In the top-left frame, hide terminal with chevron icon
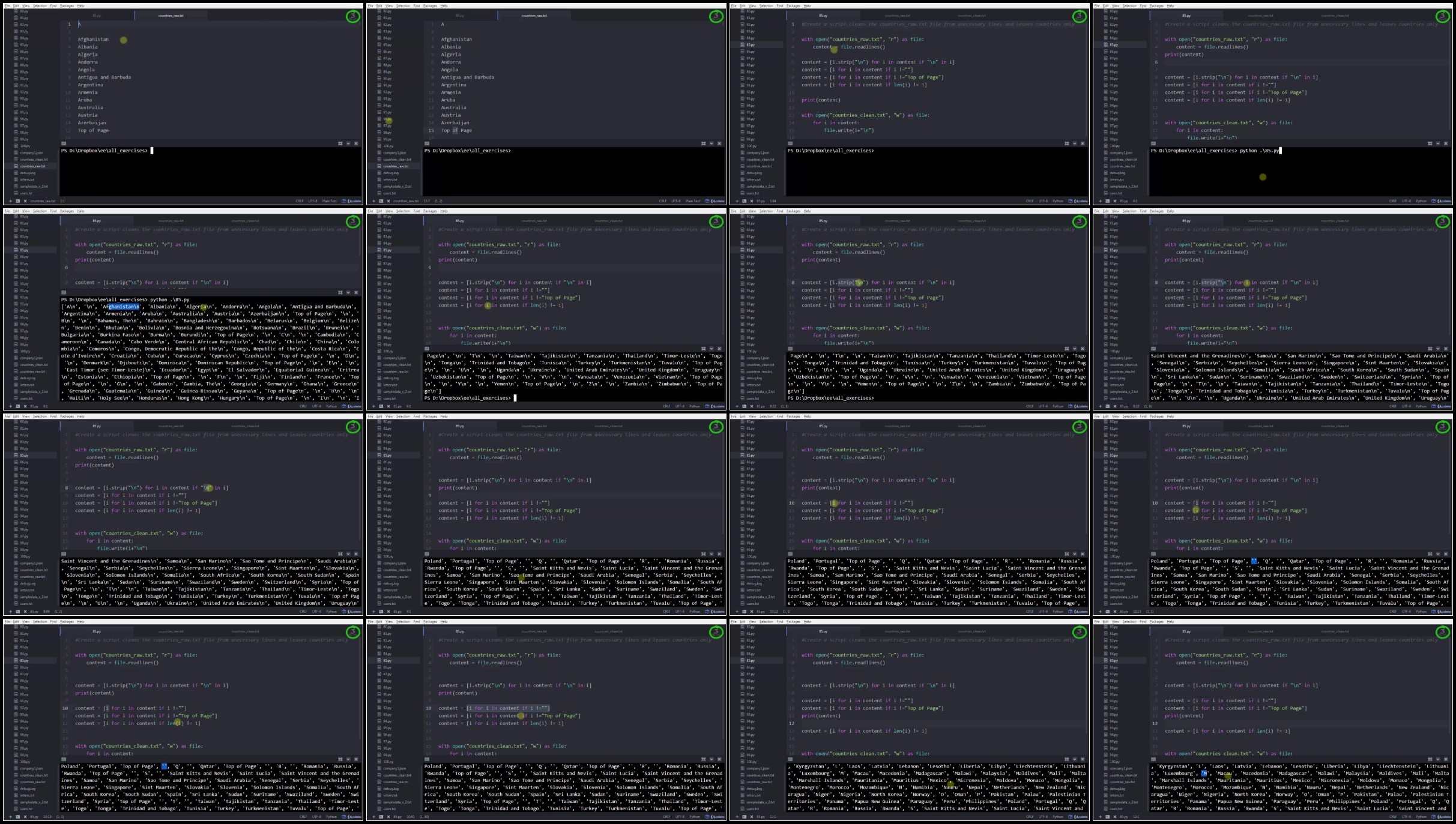Viewport: 1456px width, 824px height. pyautogui.click(x=348, y=143)
